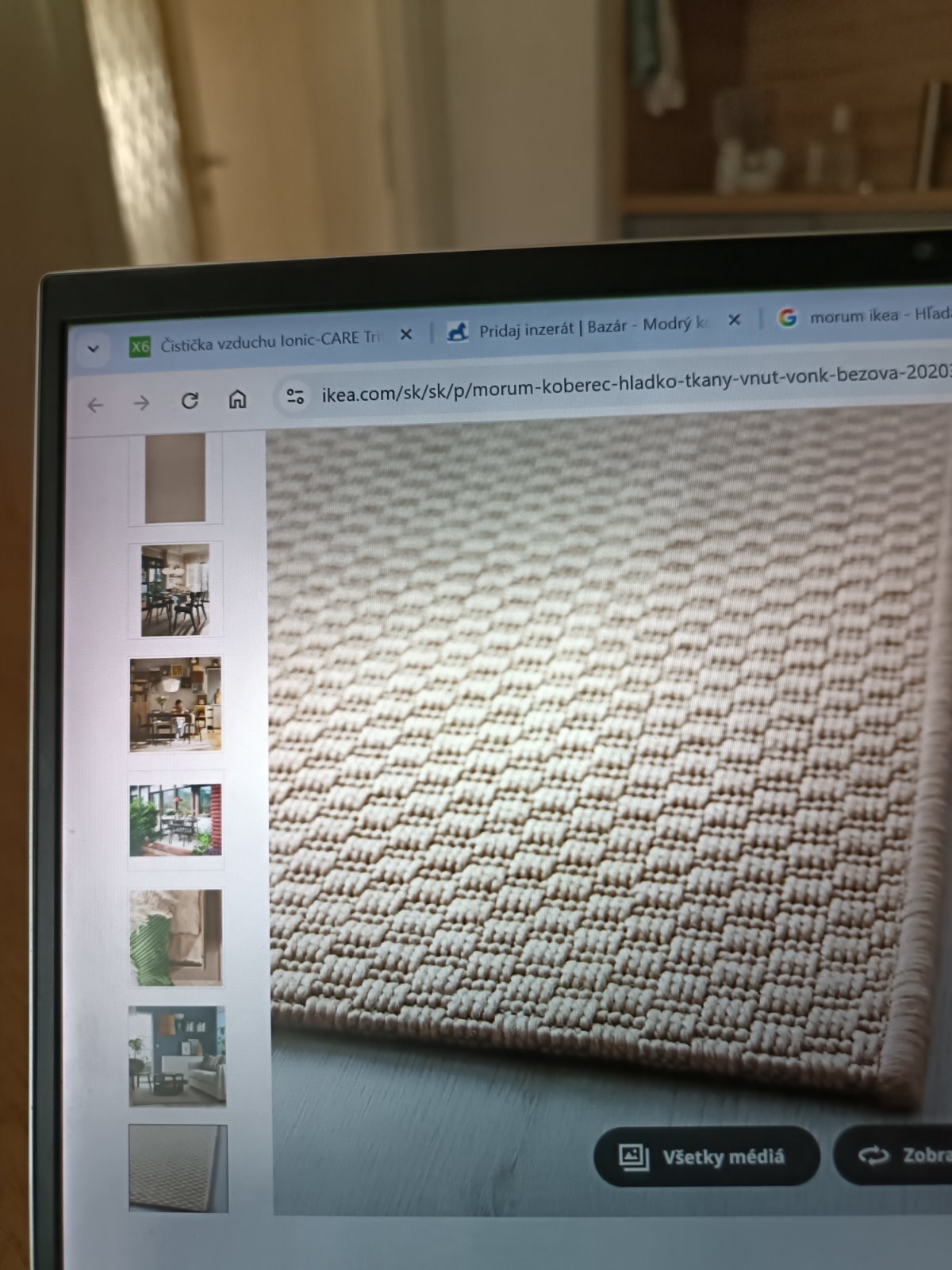Close the Čistička vzduchu Ionic-CARE tab
The height and width of the screenshot is (1270, 952).
[406, 335]
